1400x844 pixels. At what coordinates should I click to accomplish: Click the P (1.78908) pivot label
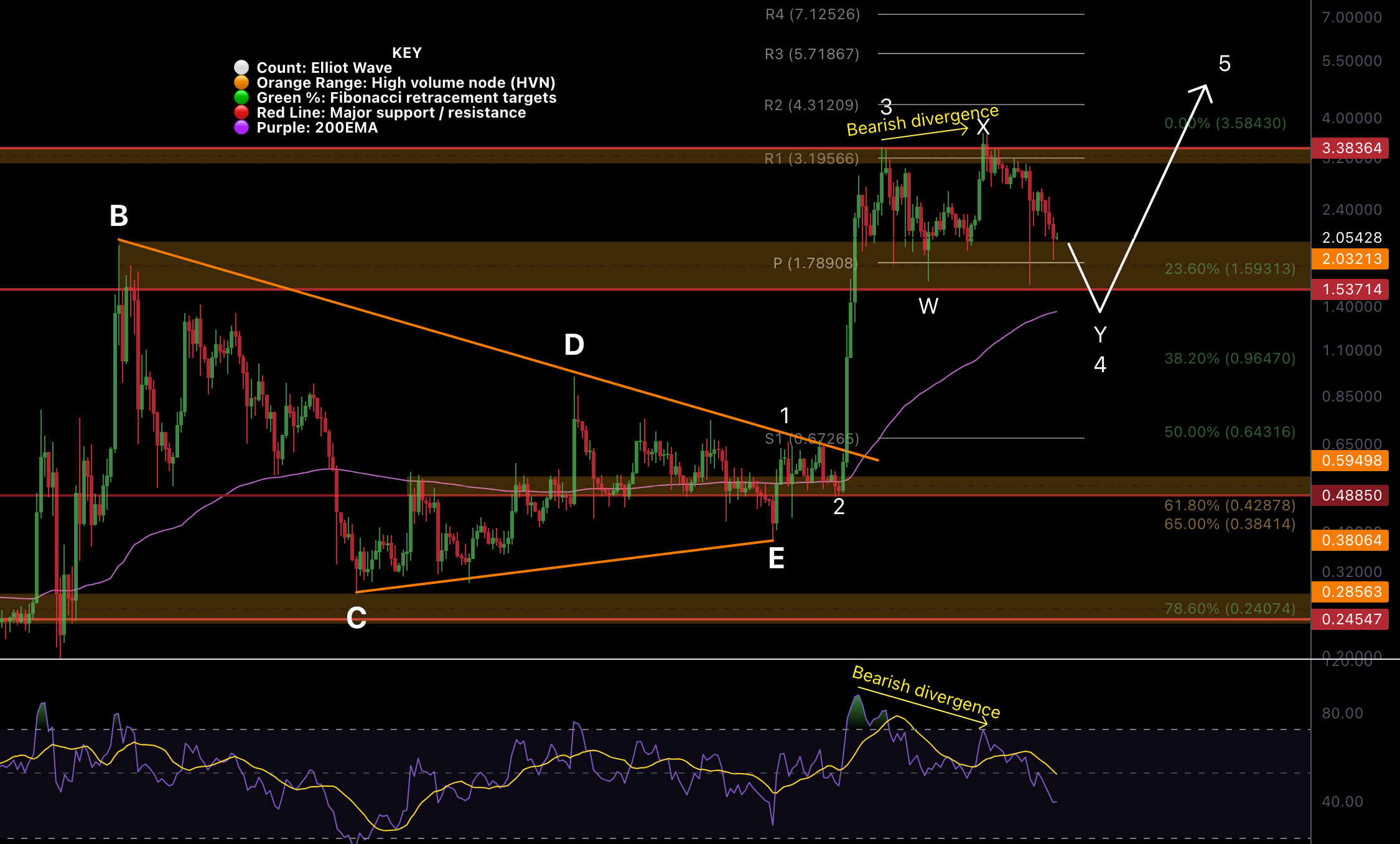(814, 263)
